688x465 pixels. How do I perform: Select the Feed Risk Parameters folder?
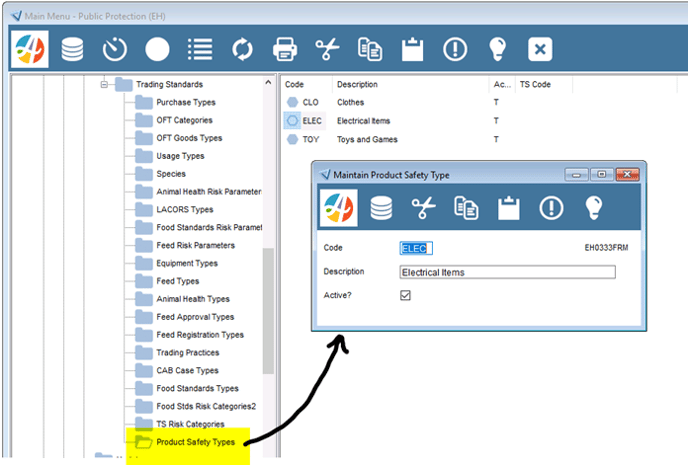pos(195,246)
